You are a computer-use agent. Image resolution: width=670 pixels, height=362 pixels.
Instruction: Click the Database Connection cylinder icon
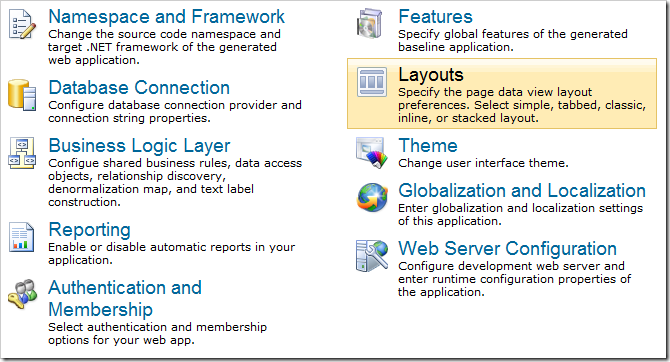pyautogui.click(x=21, y=95)
